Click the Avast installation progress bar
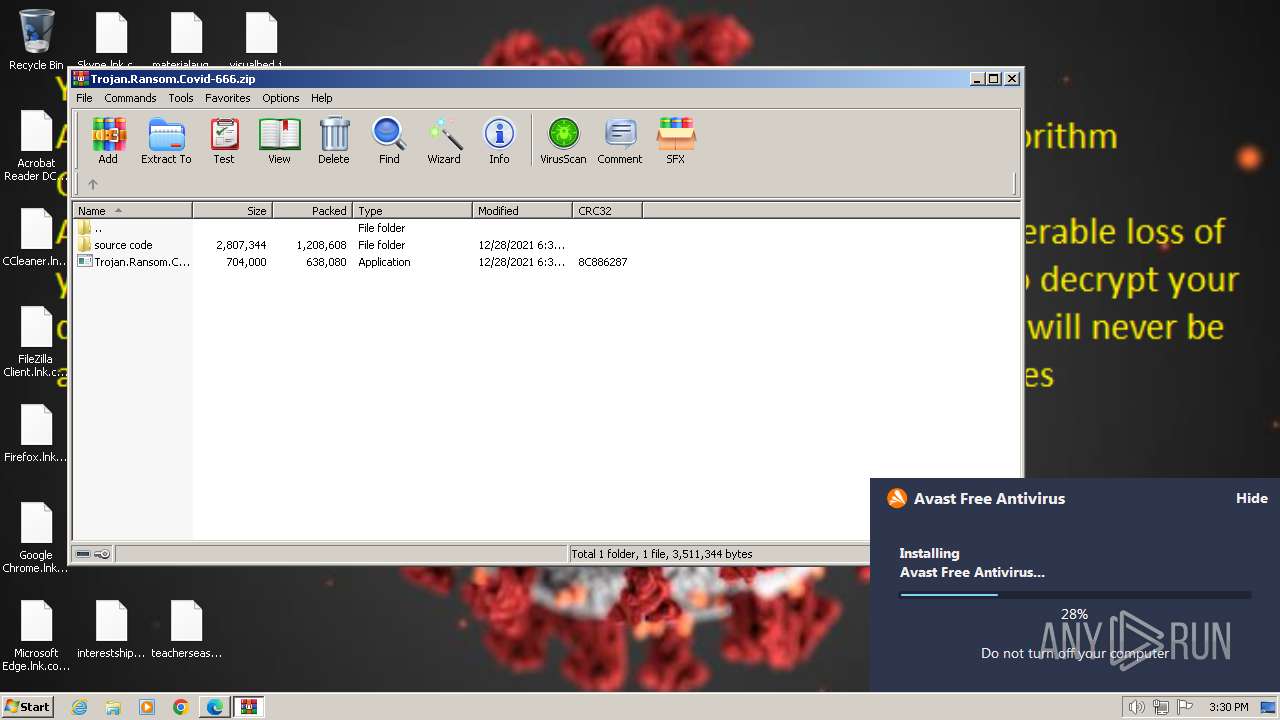Image resolution: width=1280 pixels, height=720 pixels. (1075, 595)
